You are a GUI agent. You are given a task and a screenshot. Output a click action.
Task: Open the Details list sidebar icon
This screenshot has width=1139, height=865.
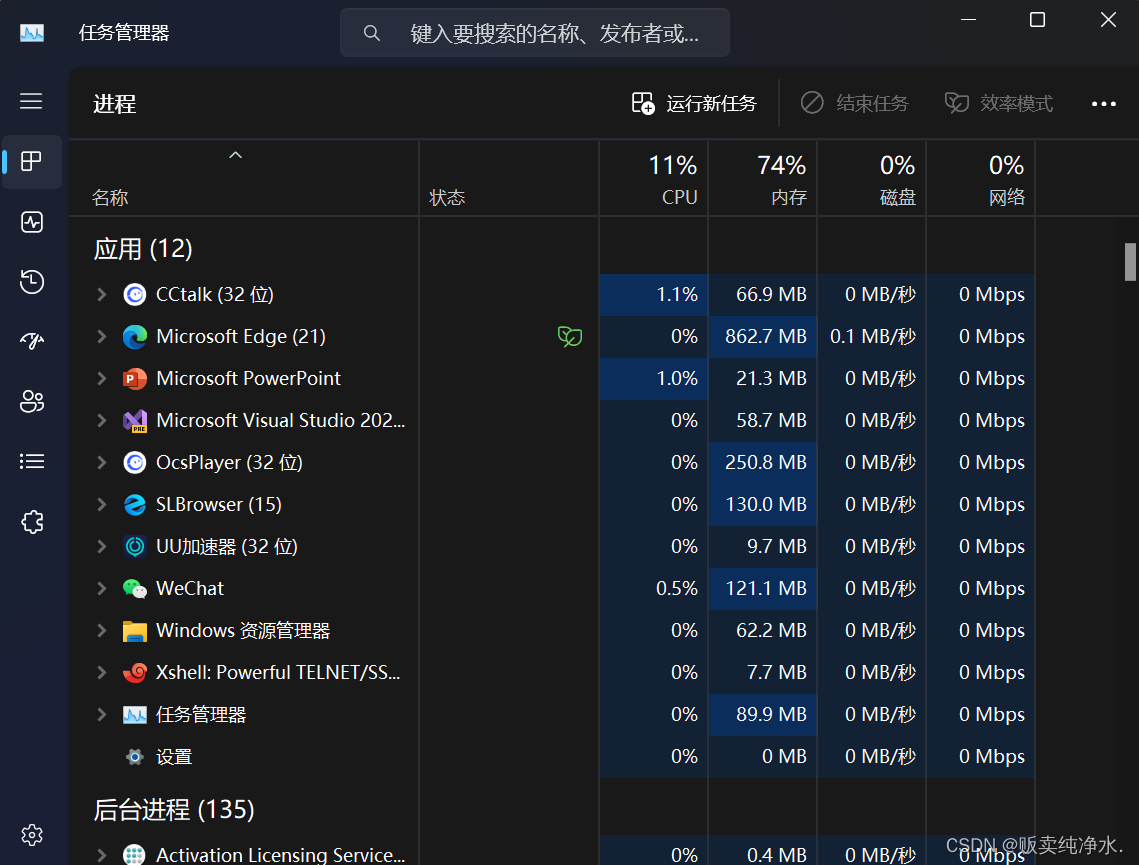tap(31, 461)
